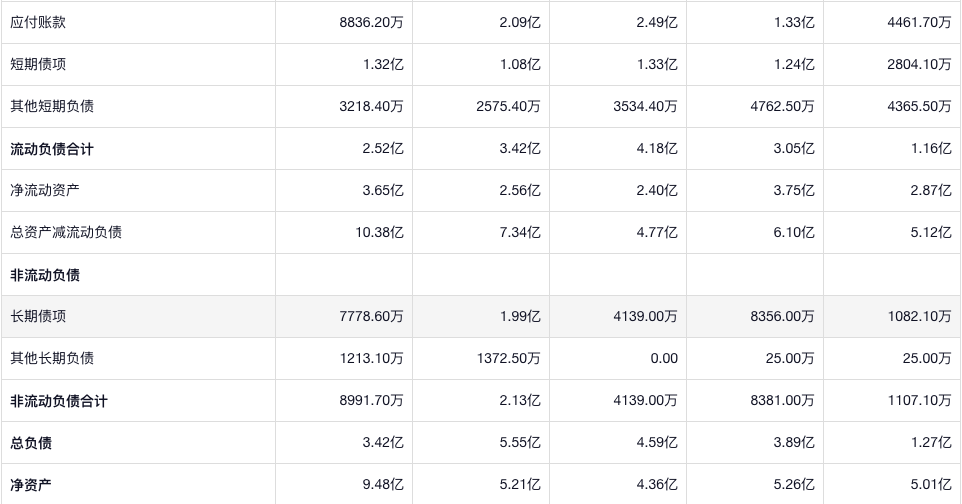The width and height of the screenshot is (962, 504).
Task: Select the 短期债项 row label
Action: [x=38, y=64]
